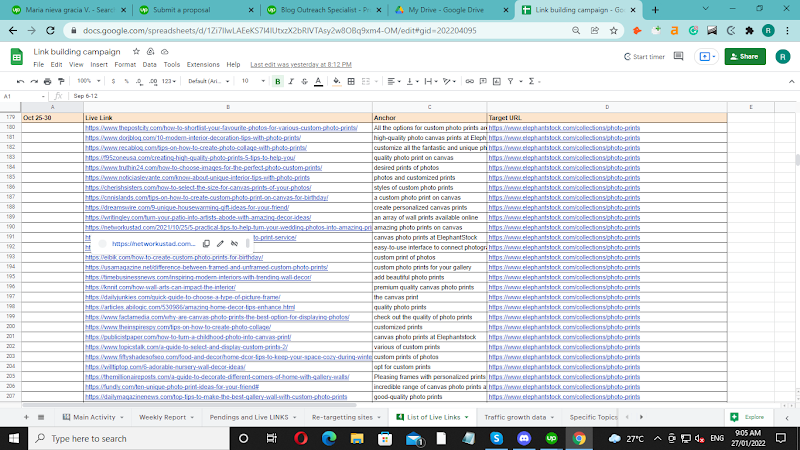
Task: Open the text color picker
Action: point(318,81)
